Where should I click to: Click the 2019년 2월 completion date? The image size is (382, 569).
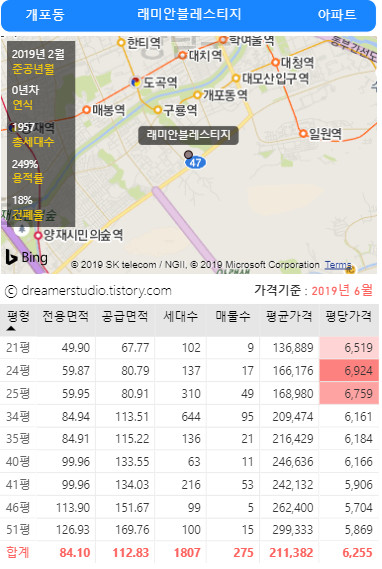[x=38, y=54]
